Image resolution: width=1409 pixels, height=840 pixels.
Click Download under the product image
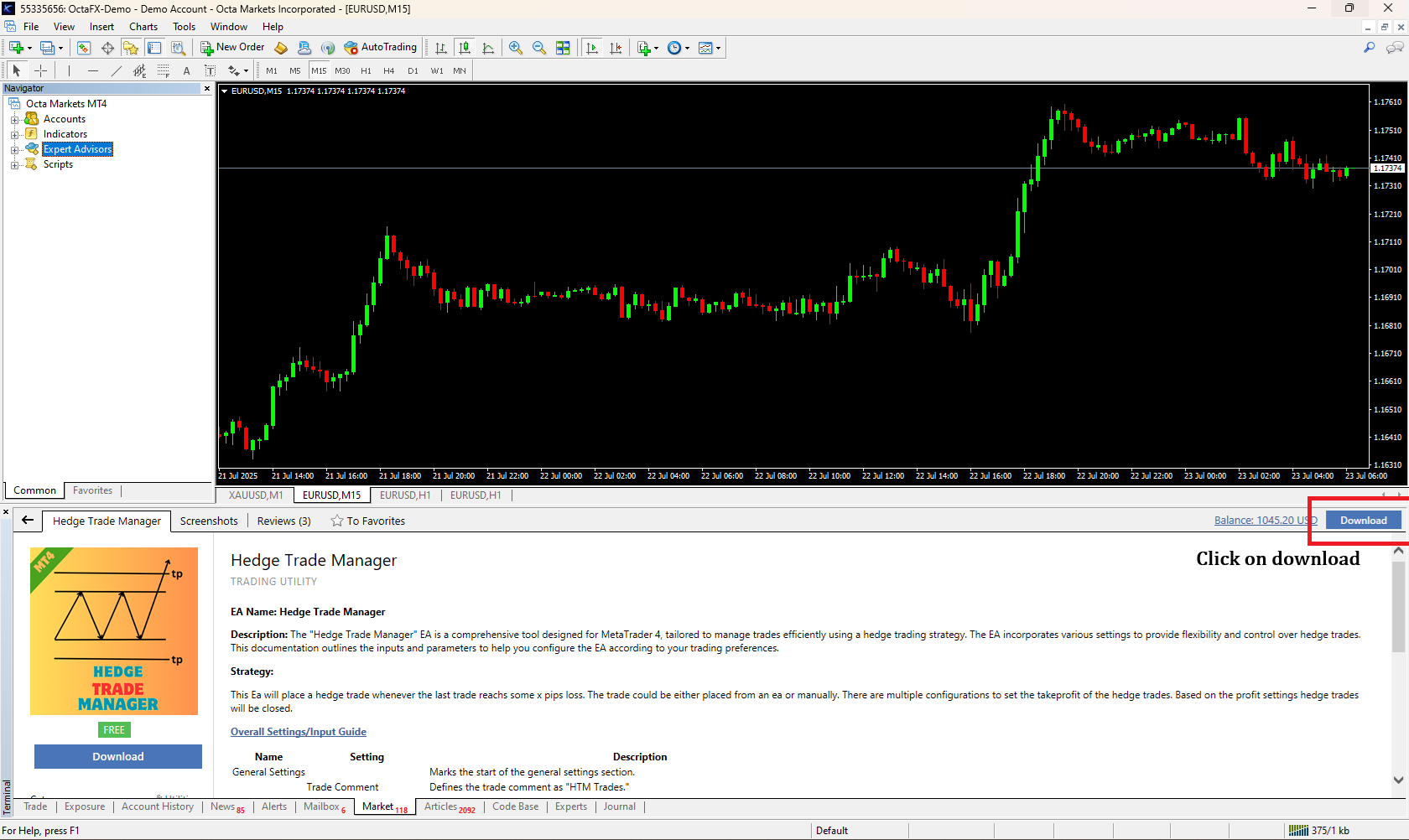pyautogui.click(x=118, y=757)
